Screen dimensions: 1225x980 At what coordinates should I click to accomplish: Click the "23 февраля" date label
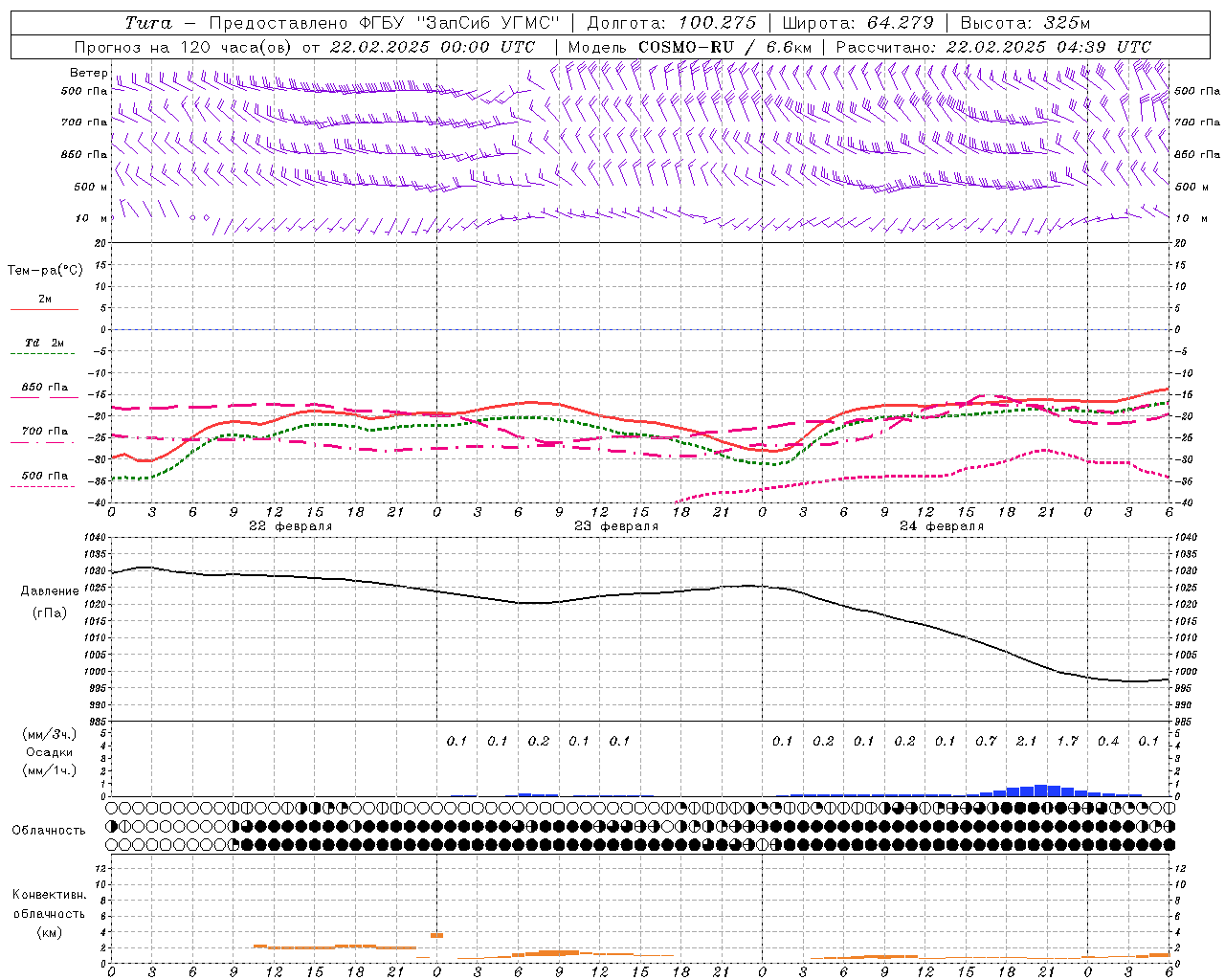[x=616, y=526]
